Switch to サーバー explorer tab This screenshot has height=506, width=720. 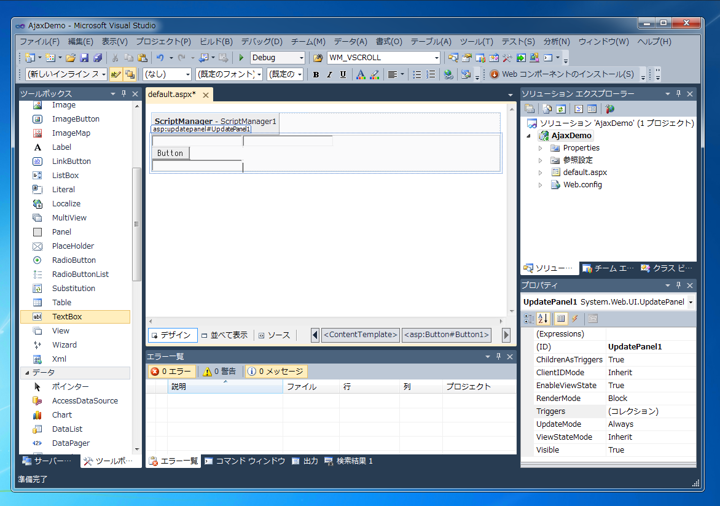point(49,461)
